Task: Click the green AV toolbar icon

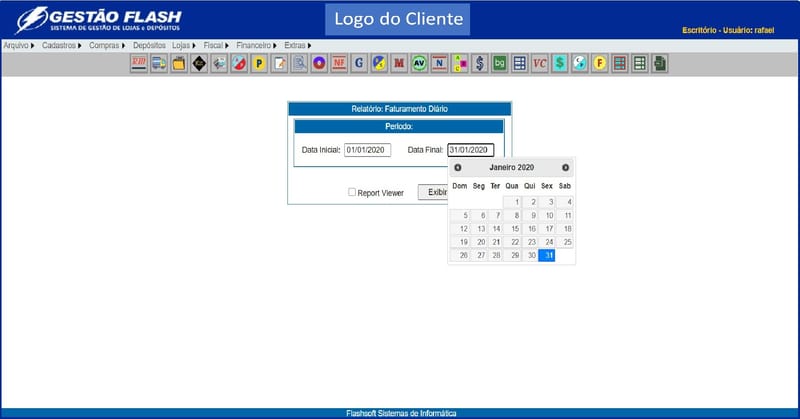Action: point(420,64)
